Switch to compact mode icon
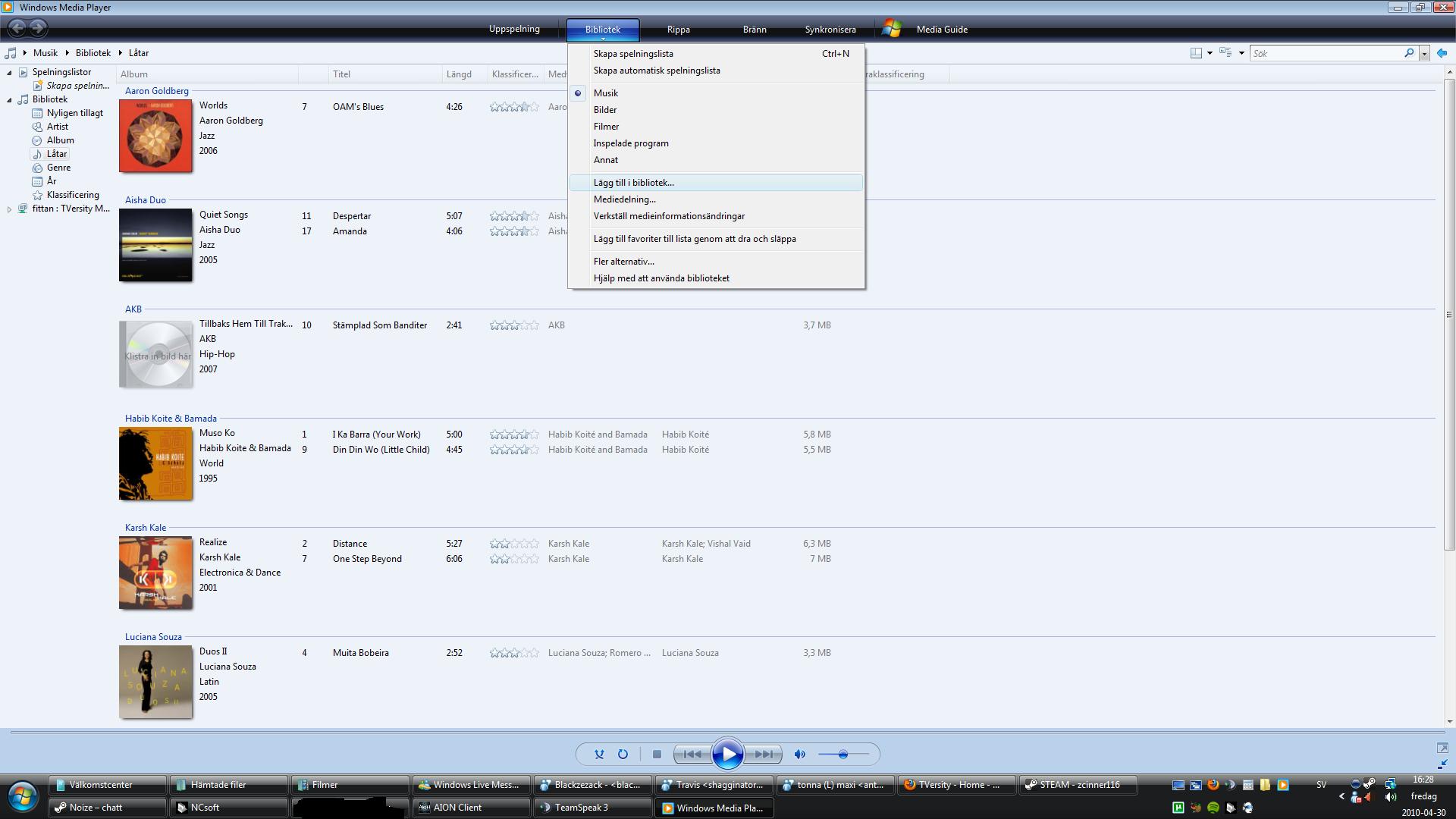This screenshot has width=1456, height=819. (x=1442, y=764)
